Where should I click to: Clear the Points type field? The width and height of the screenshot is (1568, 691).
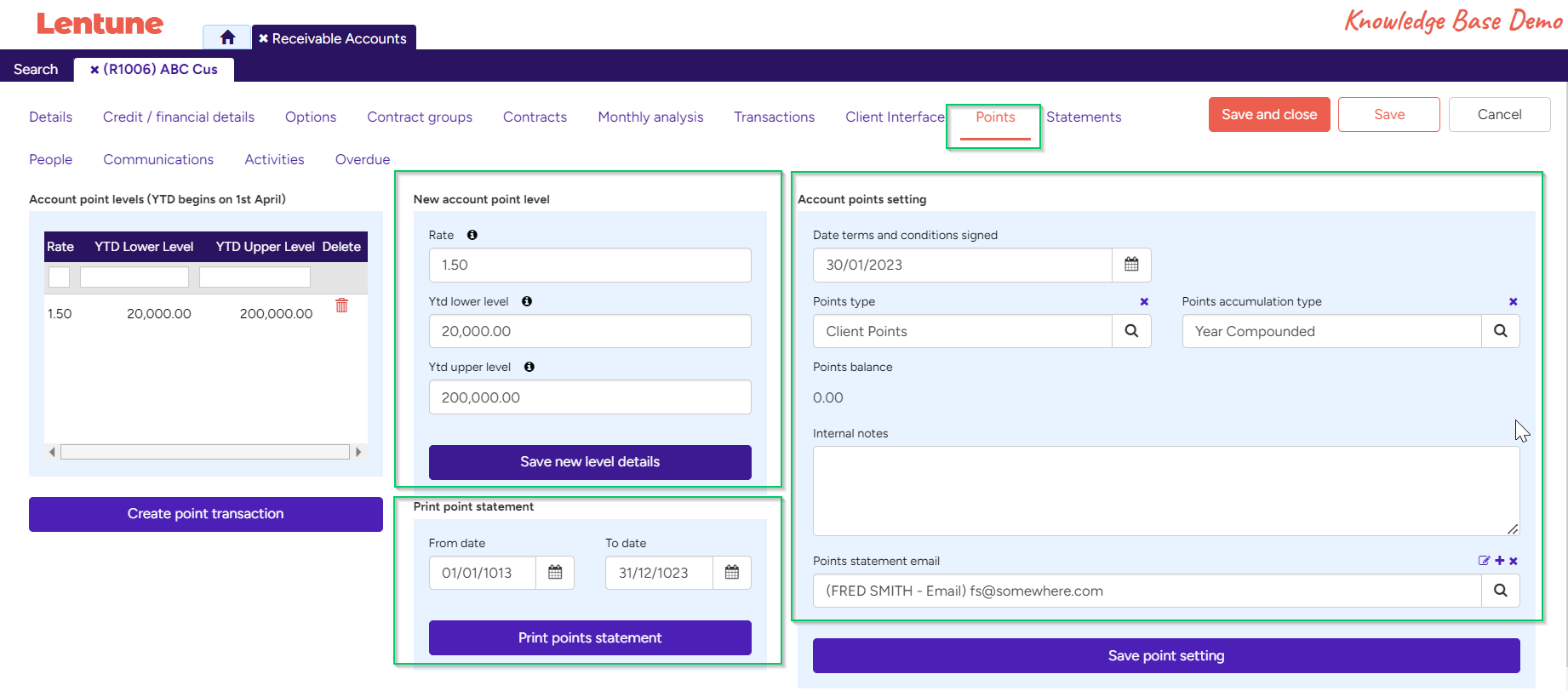coord(1144,301)
